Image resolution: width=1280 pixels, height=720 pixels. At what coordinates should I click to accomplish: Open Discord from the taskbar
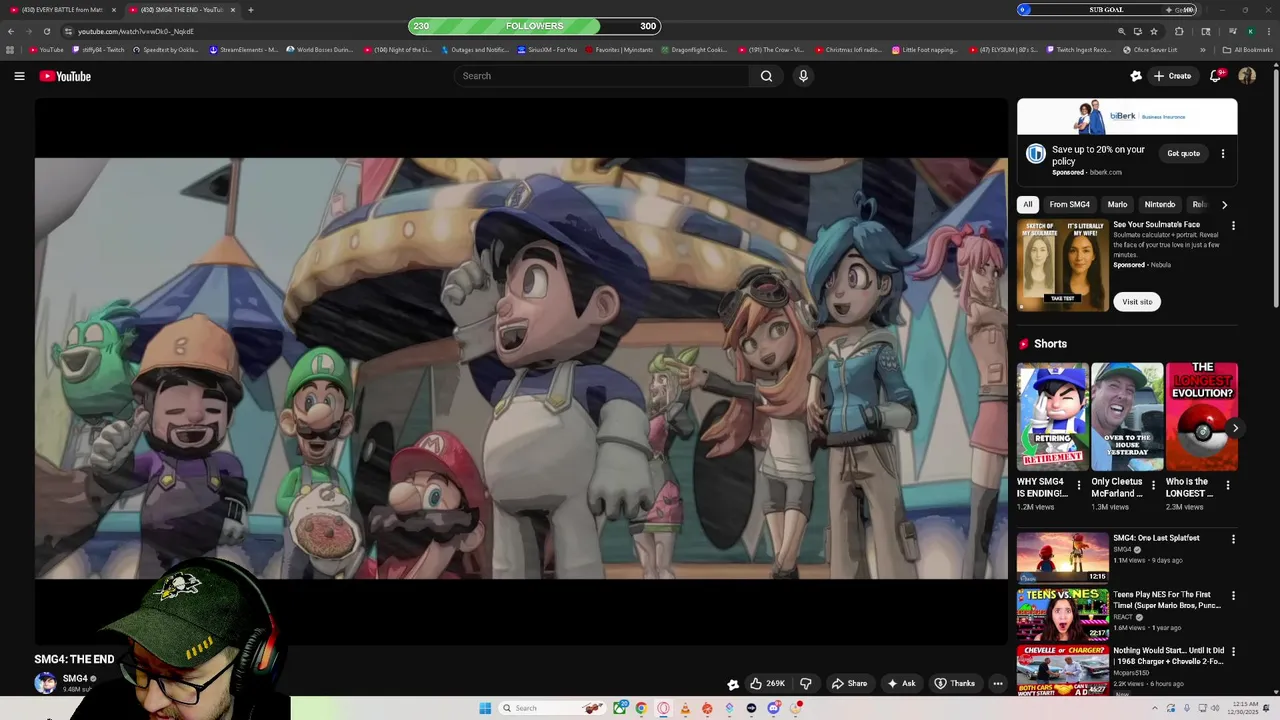(773, 708)
